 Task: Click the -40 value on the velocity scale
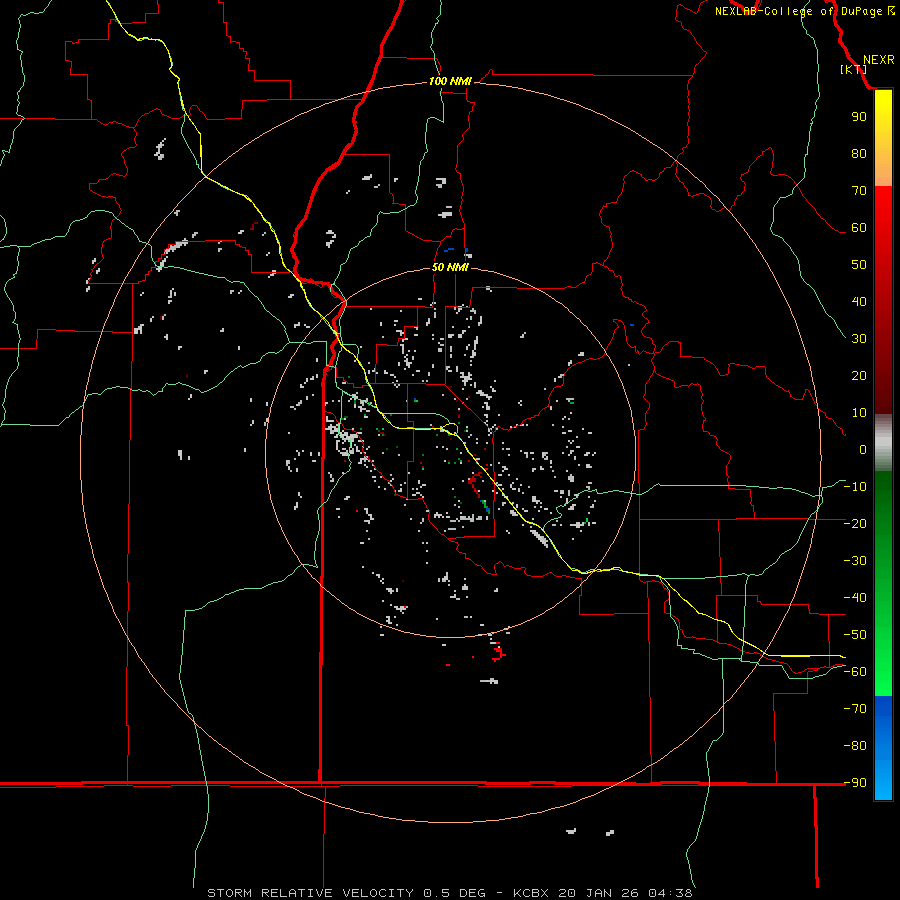(855, 598)
